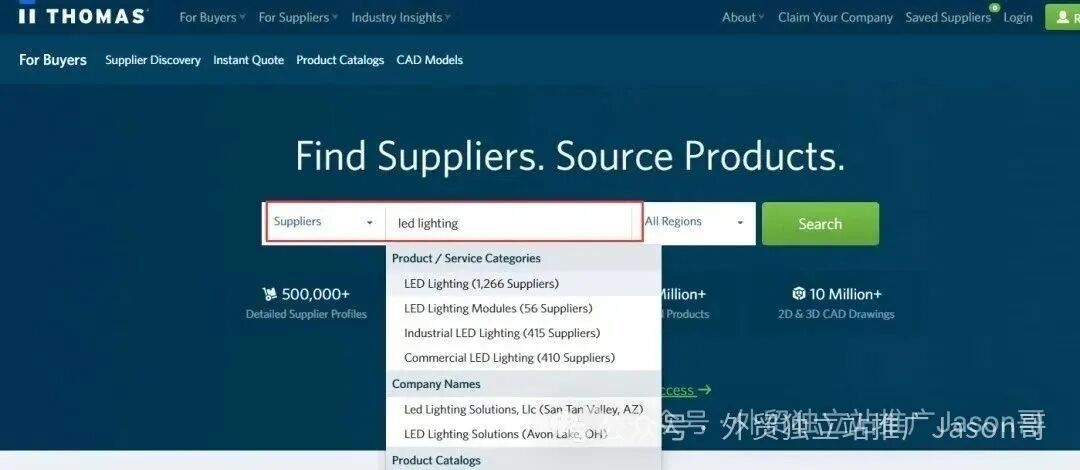This screenshot has height=470, width=1080.
Task: Click the Thomas logo
Action: coord(83,16)
